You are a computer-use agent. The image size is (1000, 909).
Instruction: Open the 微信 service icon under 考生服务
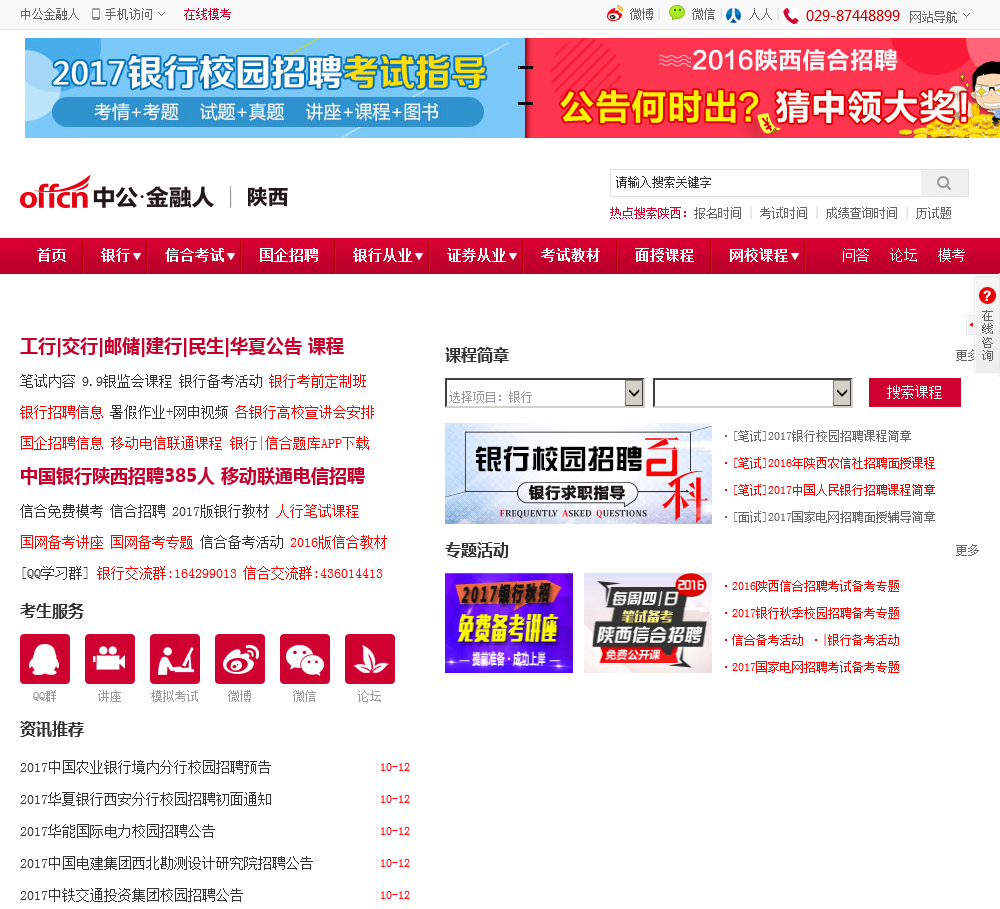(x=305, y=659)
